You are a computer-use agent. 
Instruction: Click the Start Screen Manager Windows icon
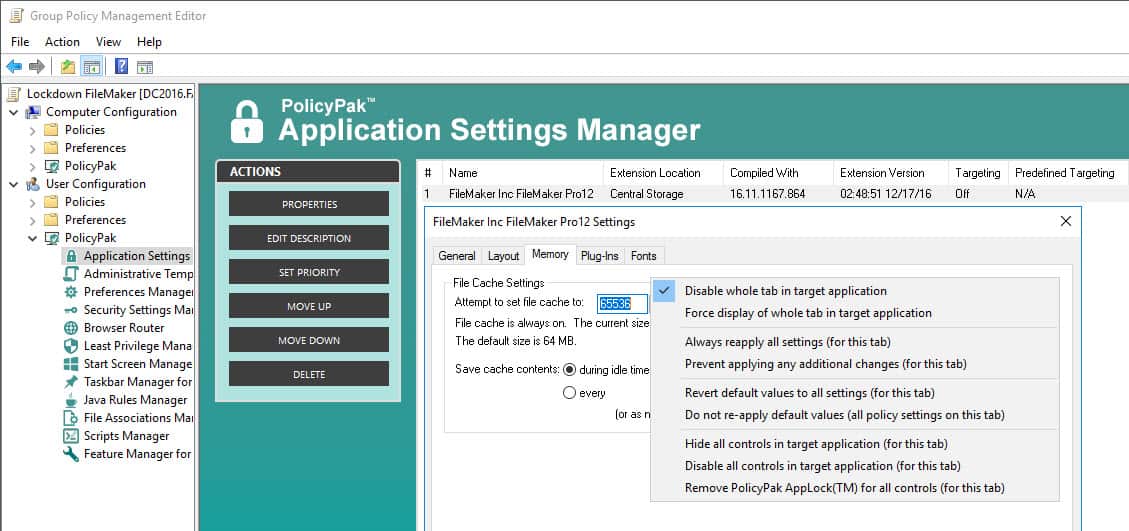click(x=71, y=364)
